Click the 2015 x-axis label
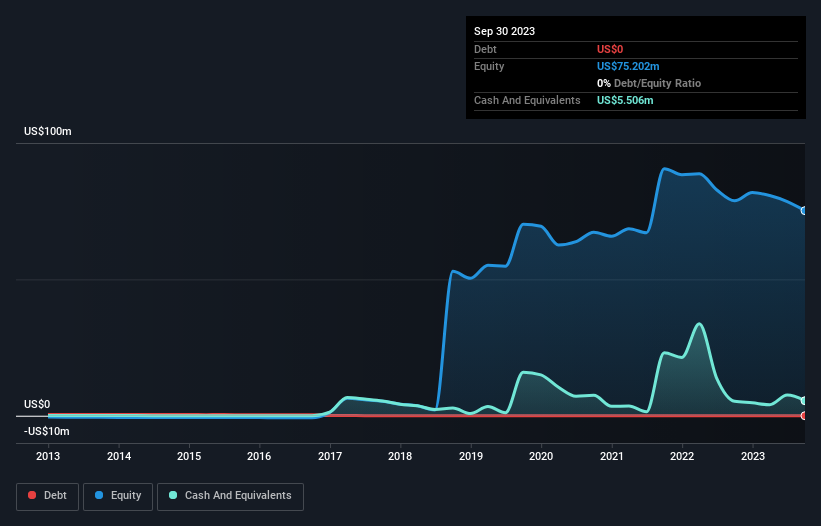 tap(189, 456)
